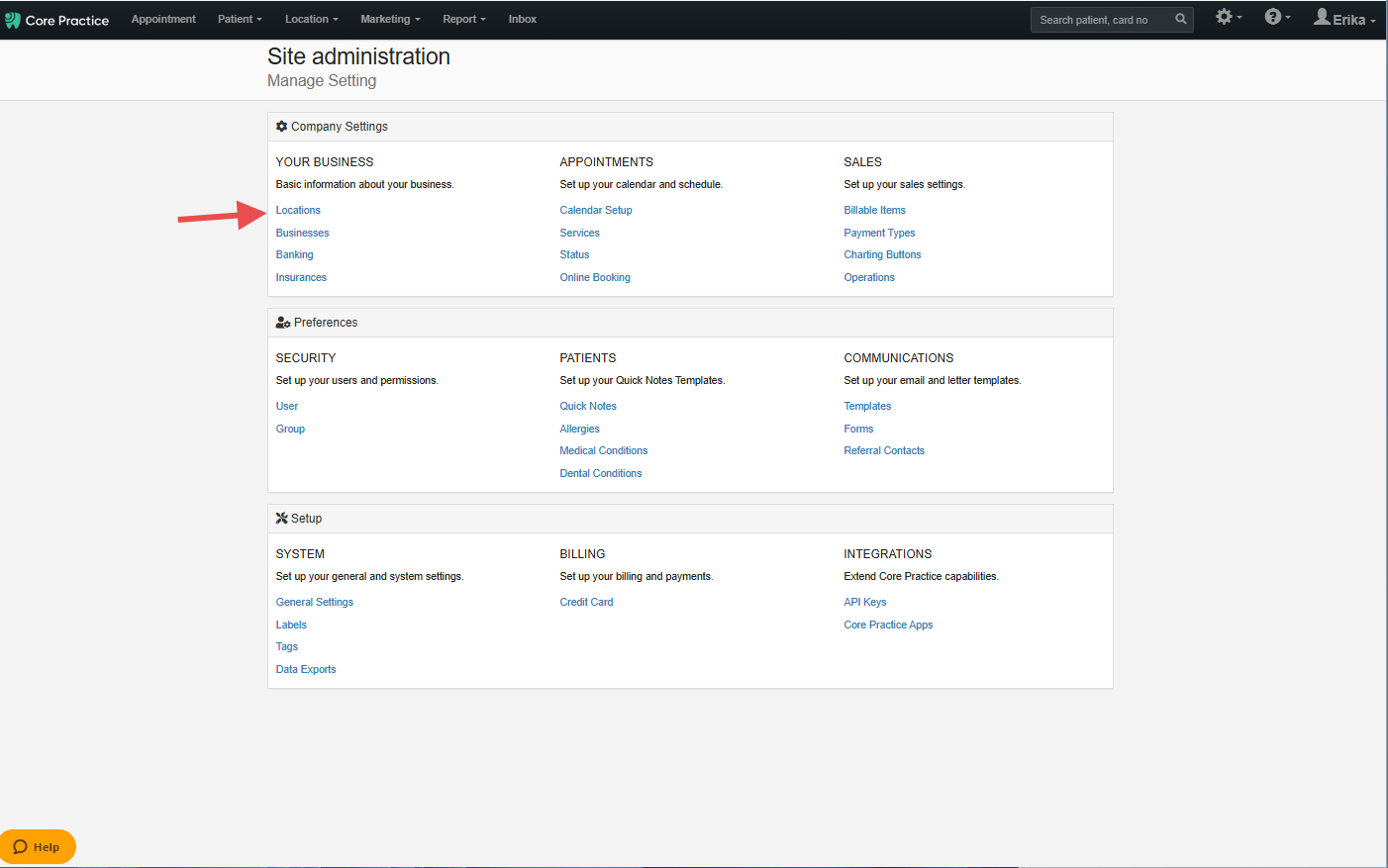This screenshot has height=868, width=1388.
Task: Expand the Location dropdown menu
Action: coord(311,19)
